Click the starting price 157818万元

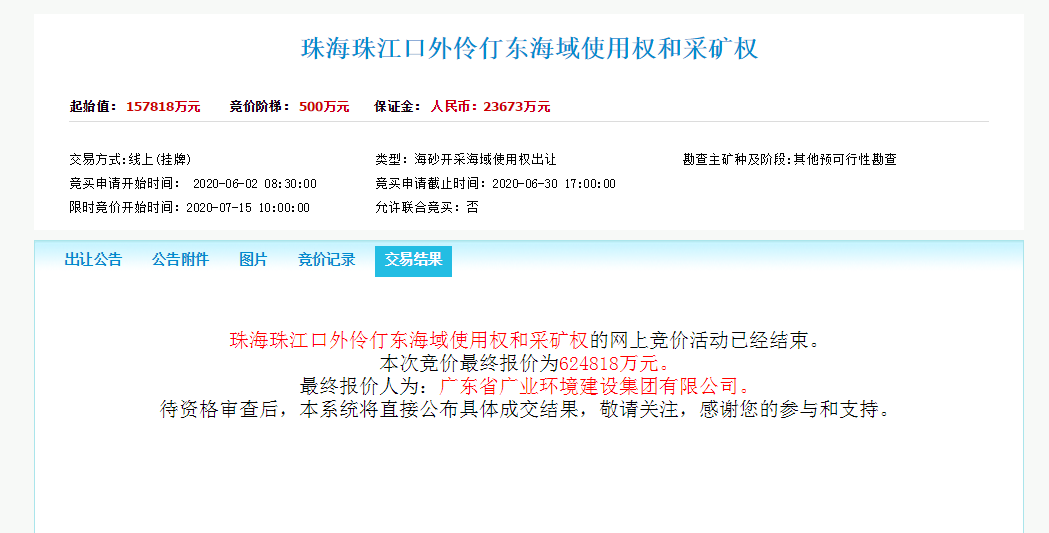163,107
